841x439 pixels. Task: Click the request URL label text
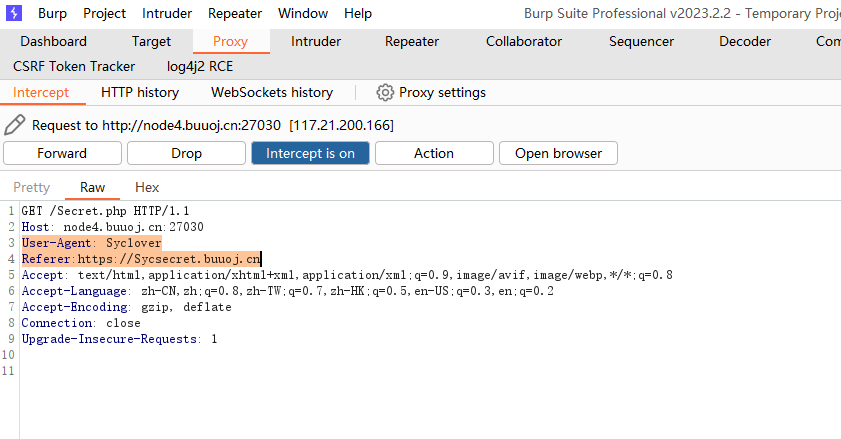(213, 126)
